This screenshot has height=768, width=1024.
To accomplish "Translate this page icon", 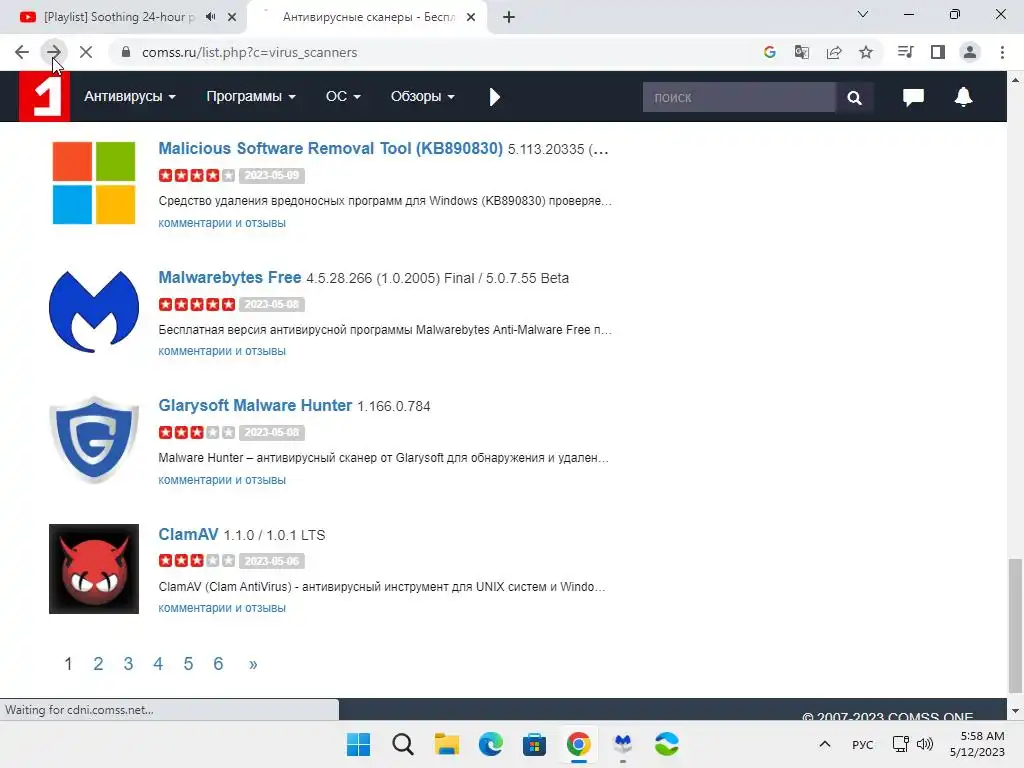I will pos(801,52).
